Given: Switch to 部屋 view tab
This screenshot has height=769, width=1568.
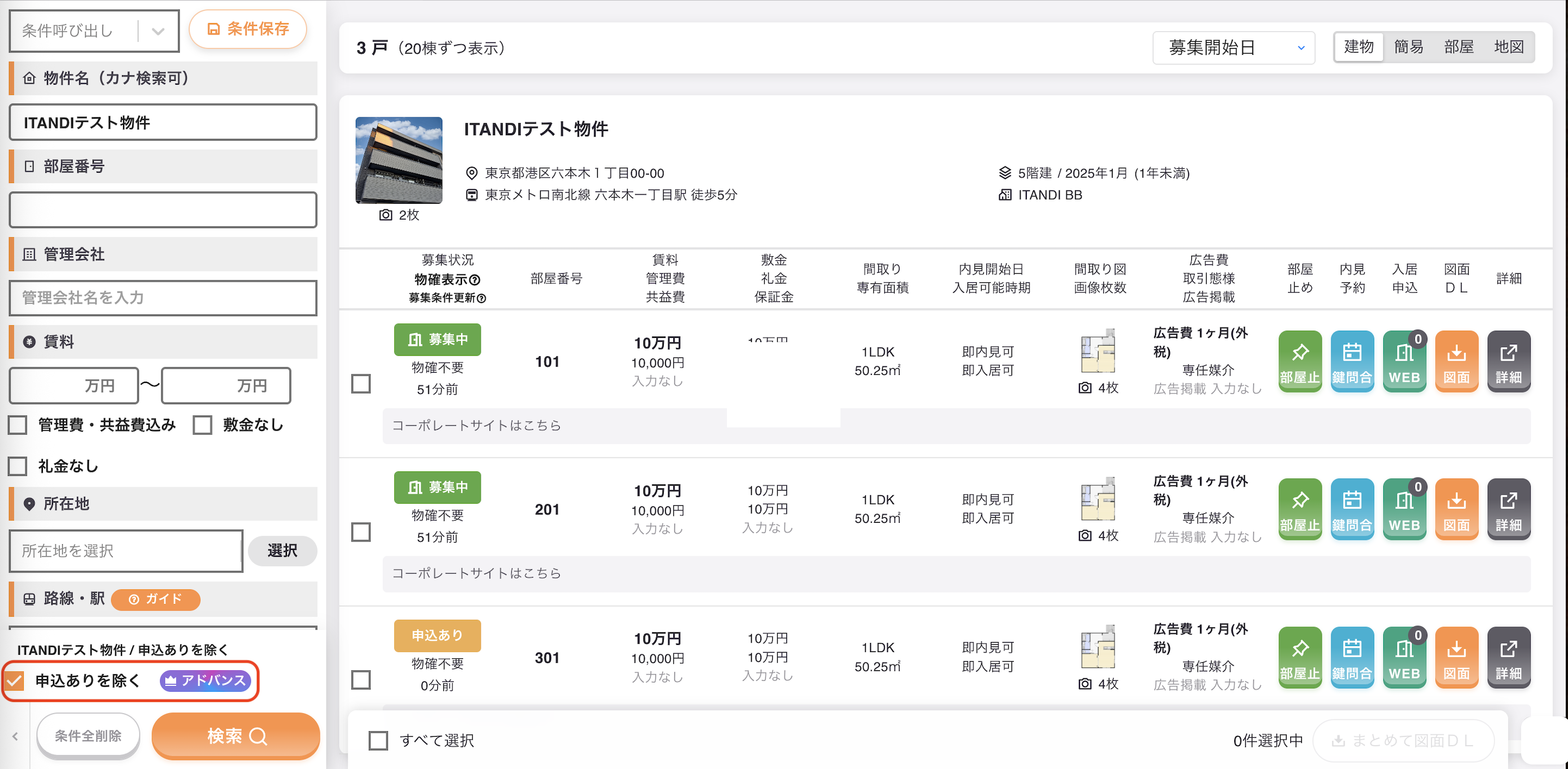Looking at the screenshot, I should tap(1458, 47).
